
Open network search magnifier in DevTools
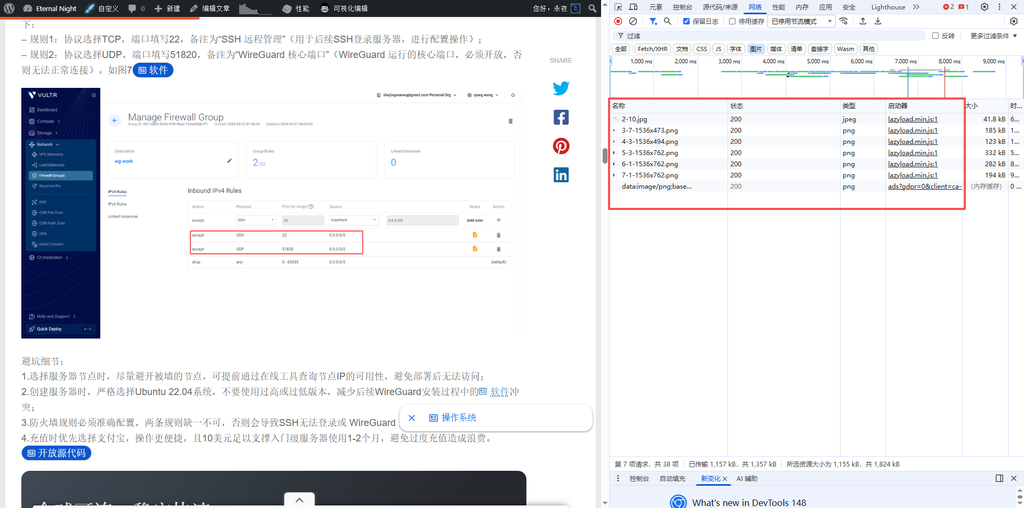pos(667,21)
